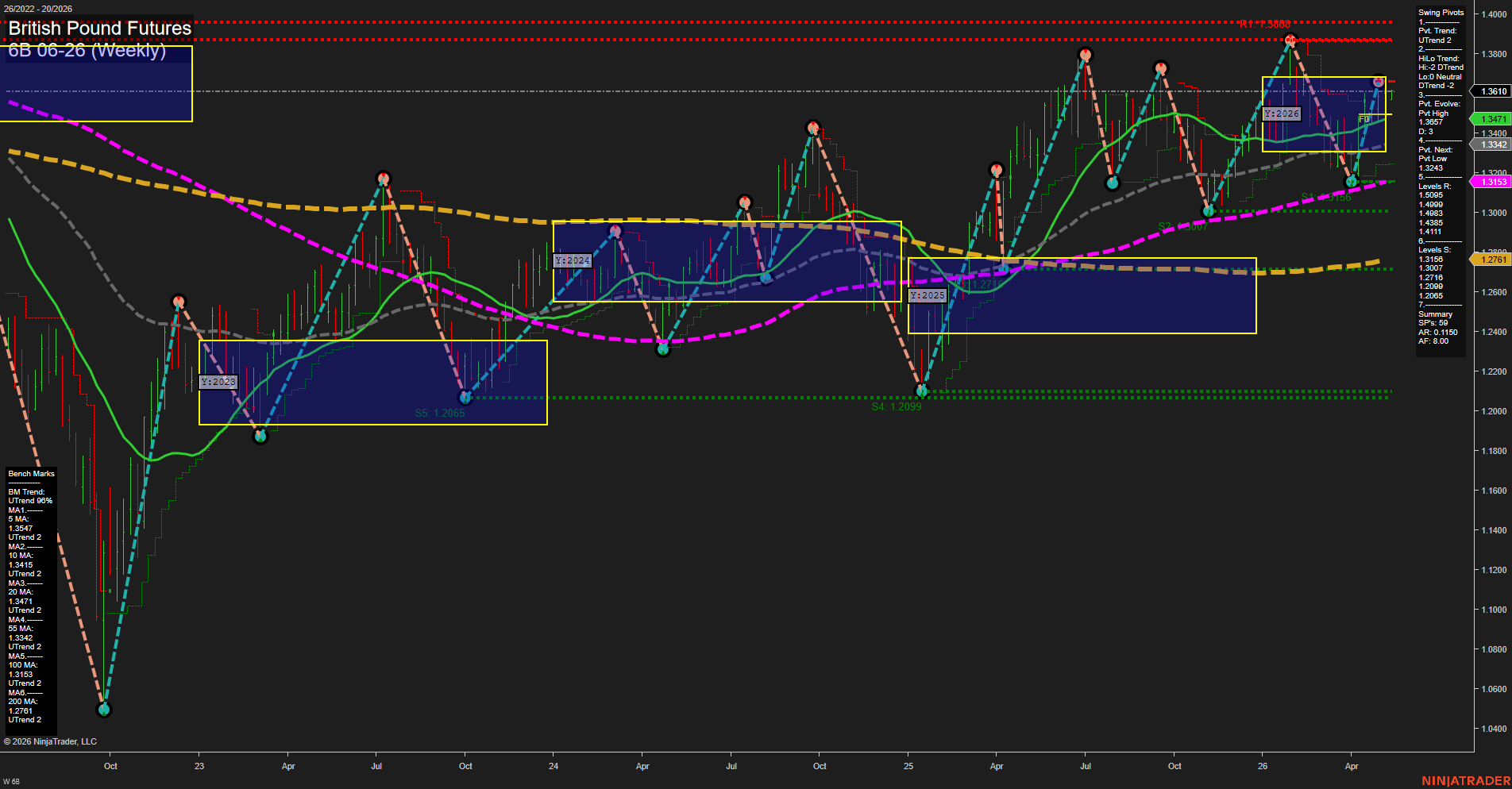The image size is (1512, 789).
Task: Click the © 2026 NinjaTrader, LLC copyright text
Action: (50, 741)
